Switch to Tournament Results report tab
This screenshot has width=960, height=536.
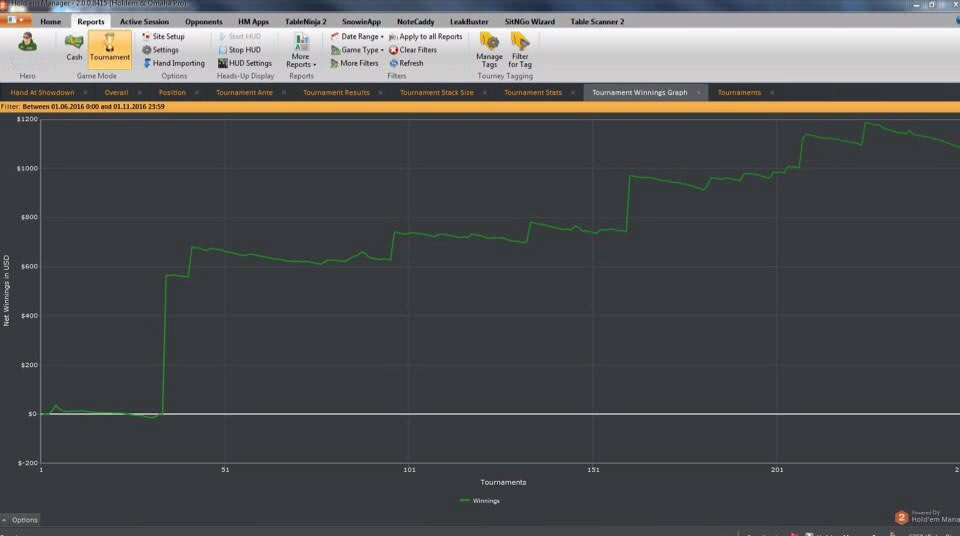(336, 92)
